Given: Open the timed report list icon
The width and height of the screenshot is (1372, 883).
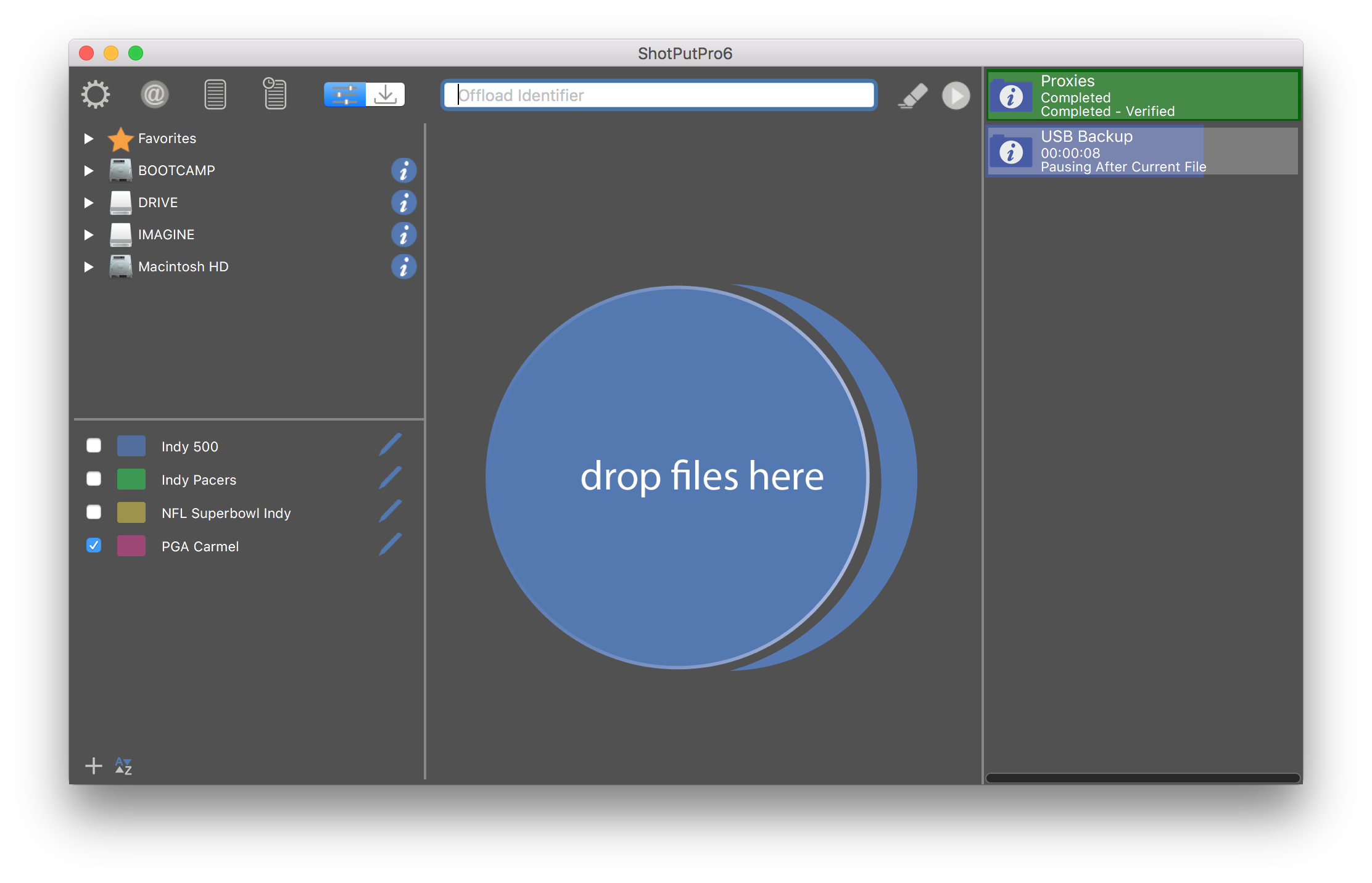Looking at the screenshot, I should coord(275,94).
